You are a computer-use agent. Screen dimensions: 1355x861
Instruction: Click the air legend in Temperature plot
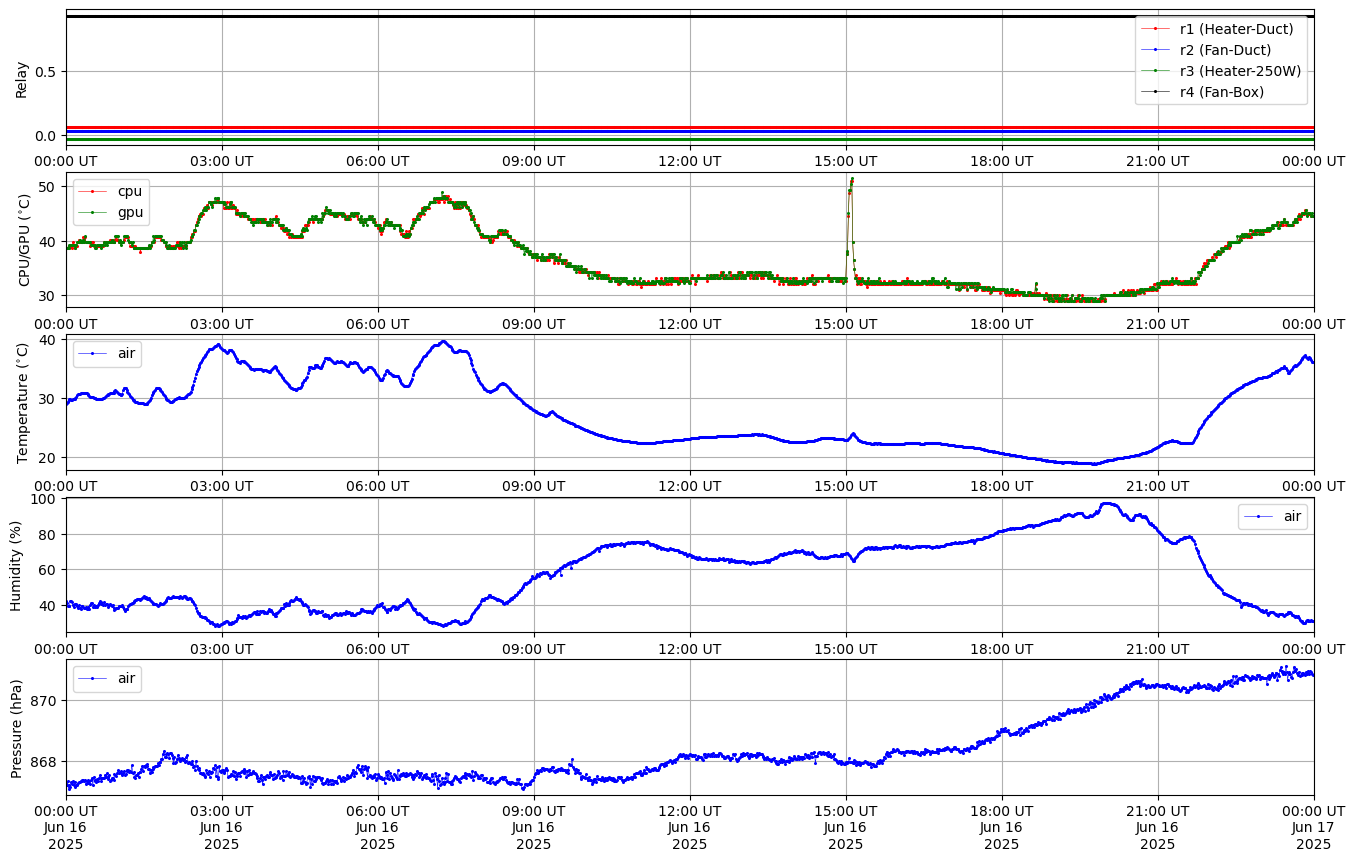coord(108,353)
